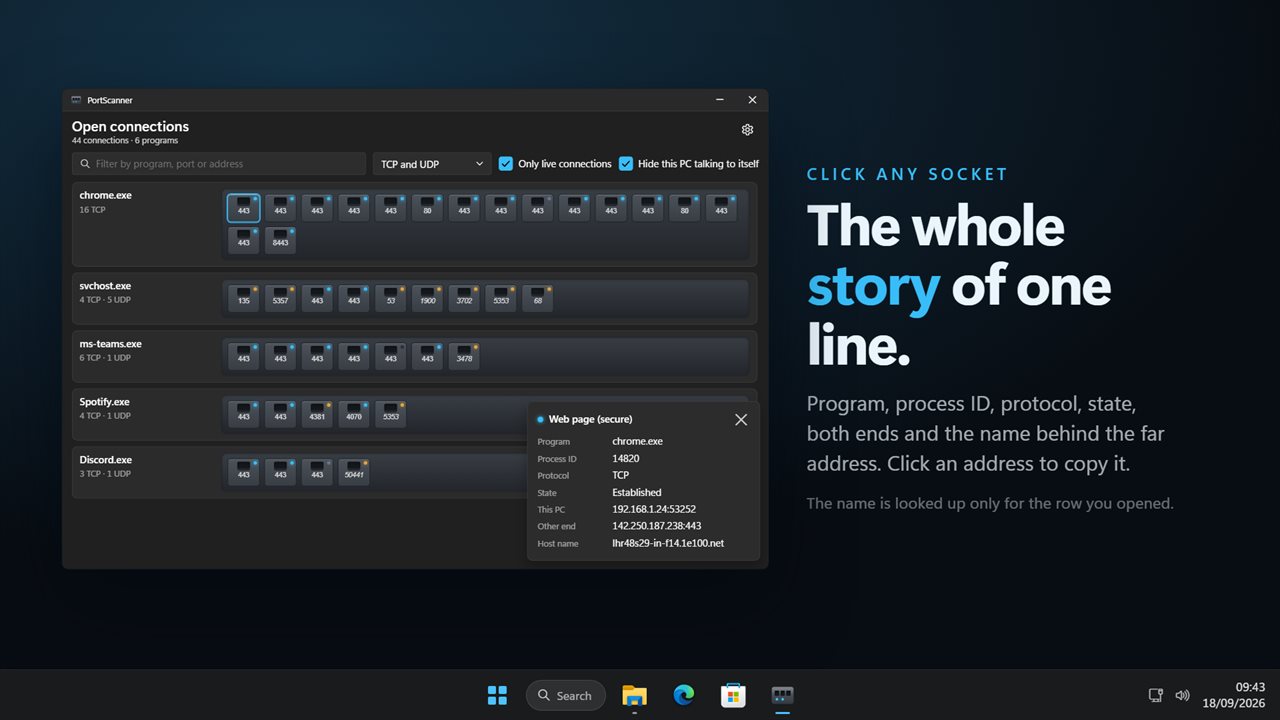Open svchost.exe socket on port 68
This screenshot has height=720, width=1280.
tap(538, 298)
